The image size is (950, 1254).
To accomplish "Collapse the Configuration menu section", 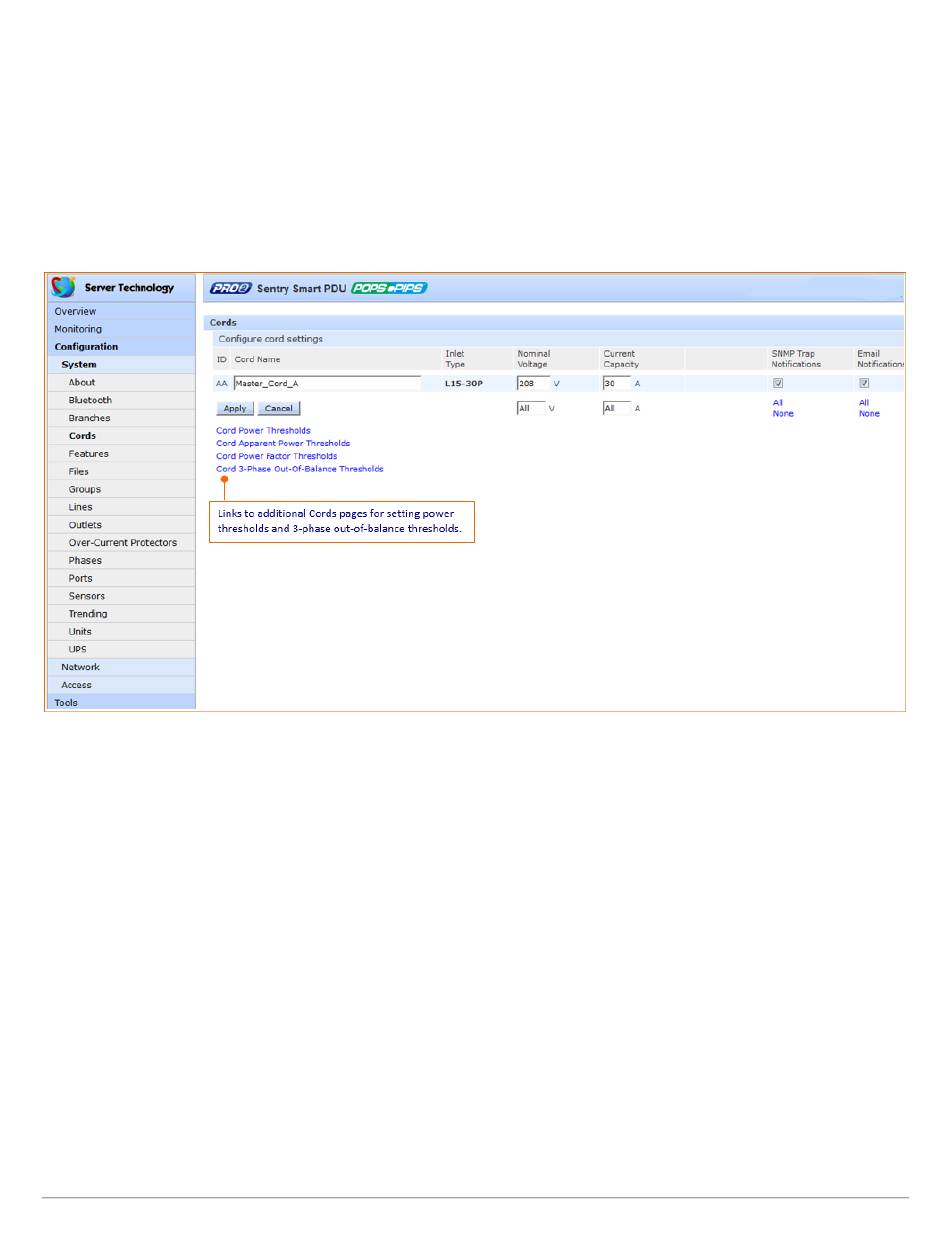I will 121,347.
